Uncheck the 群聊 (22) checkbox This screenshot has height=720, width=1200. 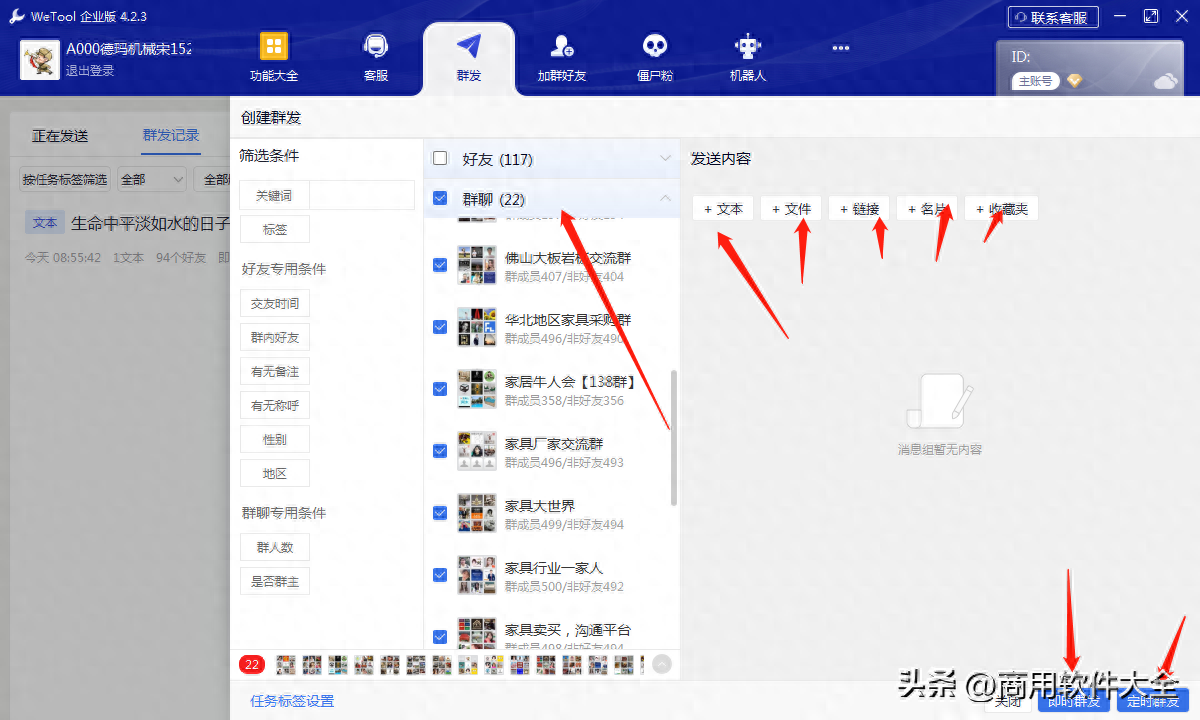439,198
